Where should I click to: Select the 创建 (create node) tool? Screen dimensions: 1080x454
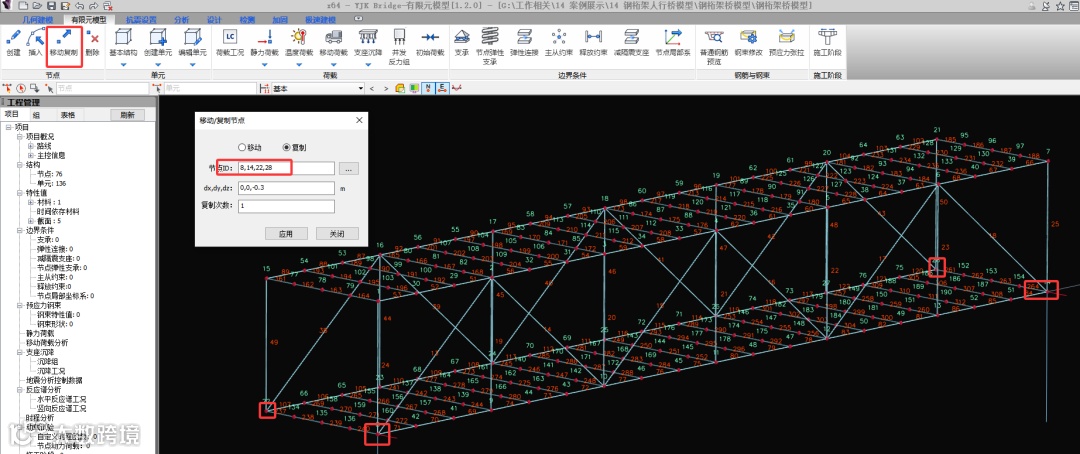[x=13, y=41]
